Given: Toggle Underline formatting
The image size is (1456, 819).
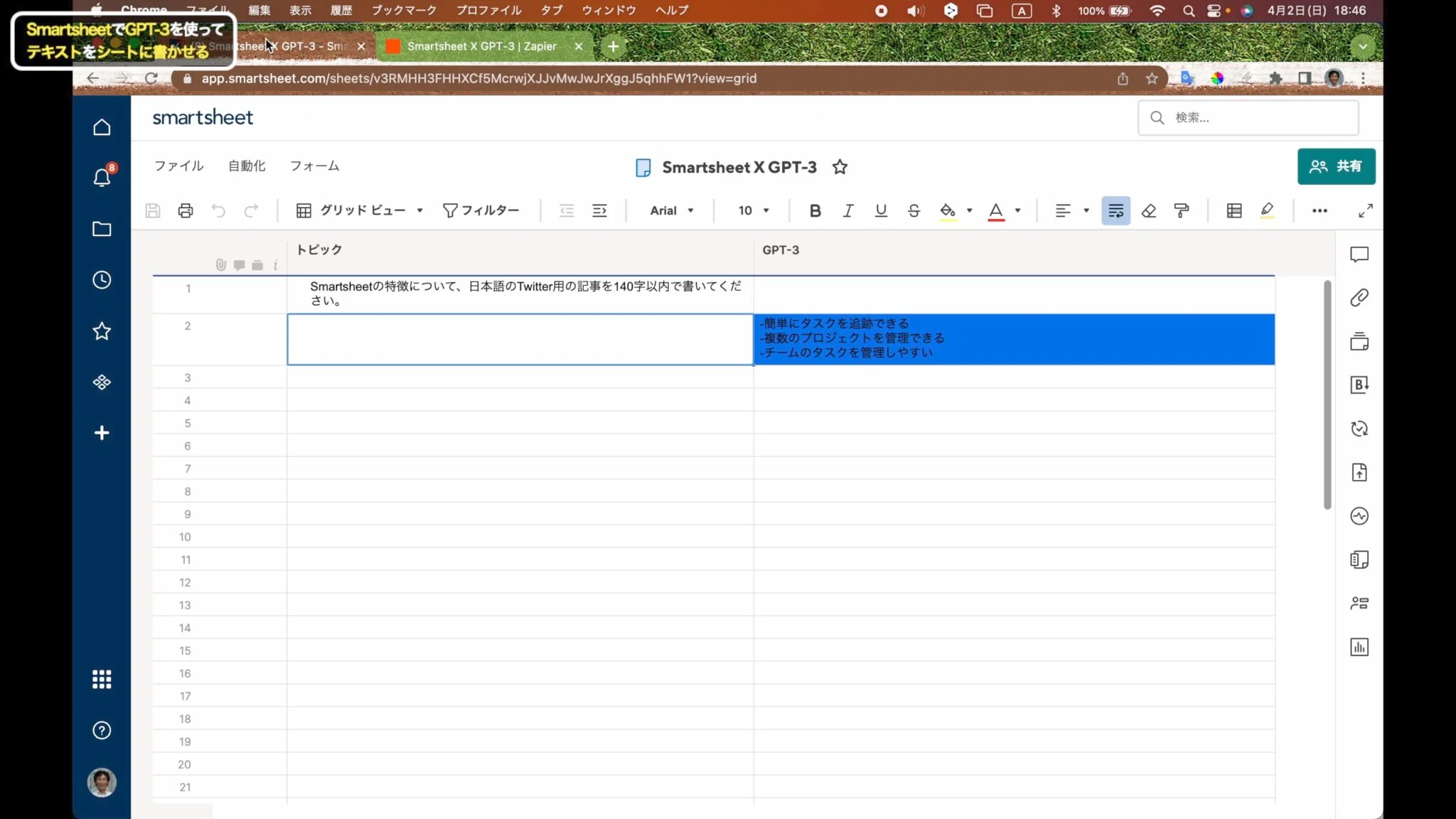Looking at the screenshot, I should (881, 210).
